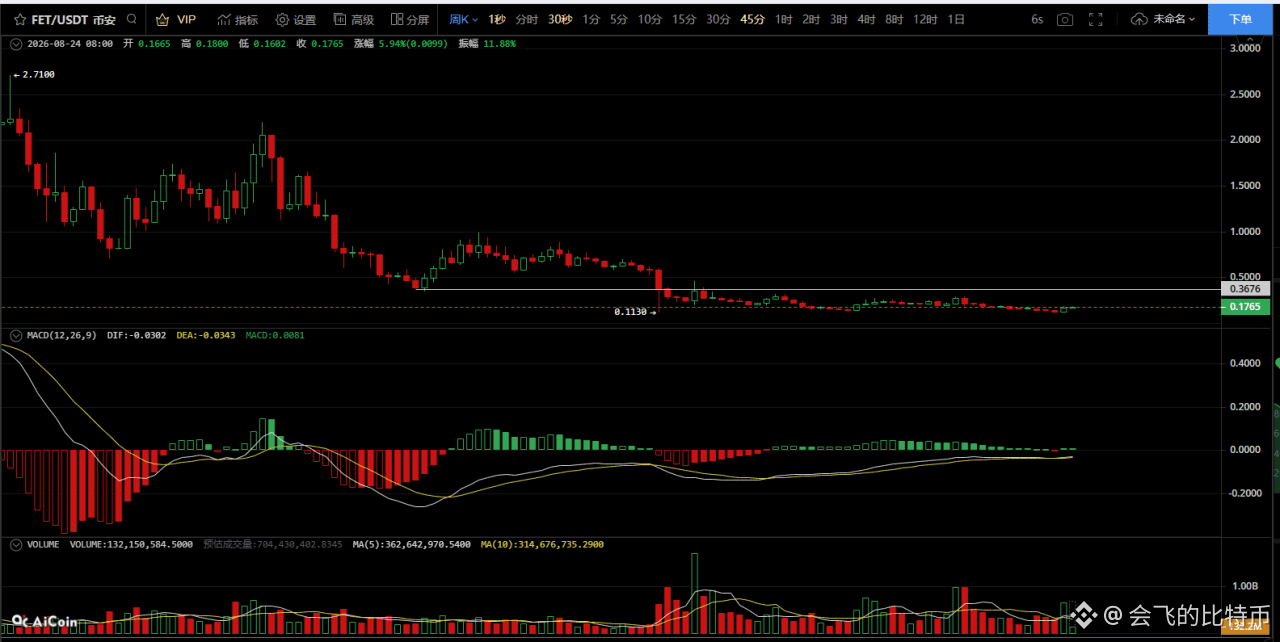Open the 设置 gear settings
1280x642 pixels.
coord(296,19)
